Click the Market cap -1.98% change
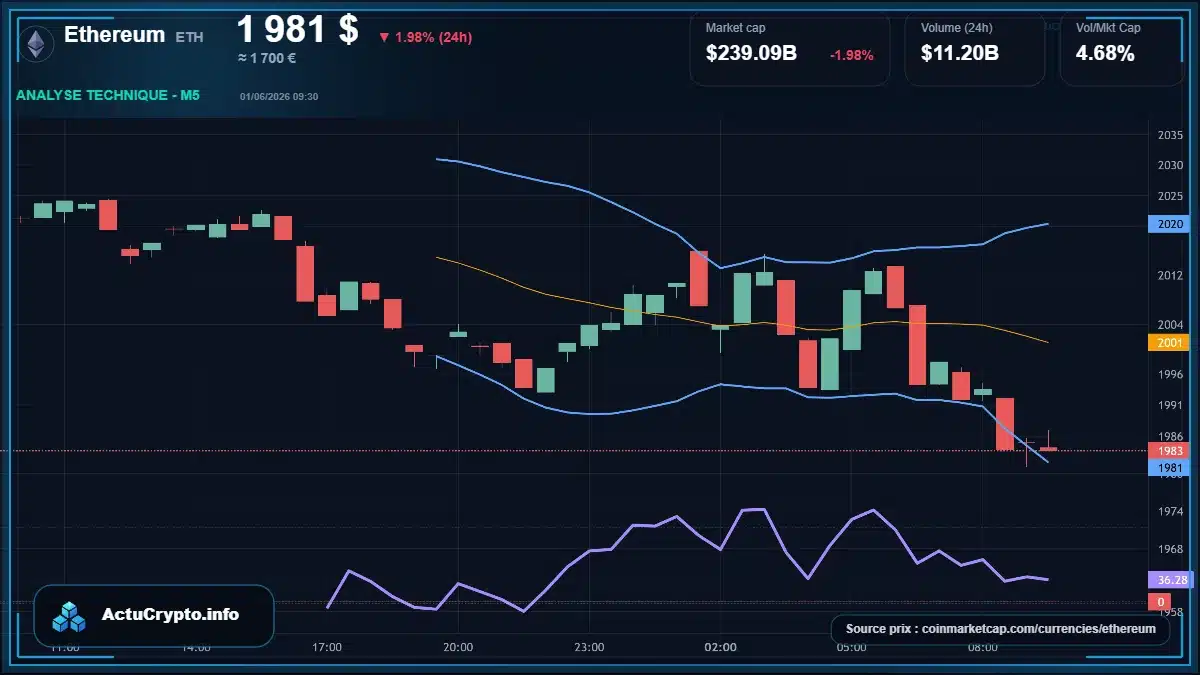Screen dimensions: 1200x675 click(852, 55)
